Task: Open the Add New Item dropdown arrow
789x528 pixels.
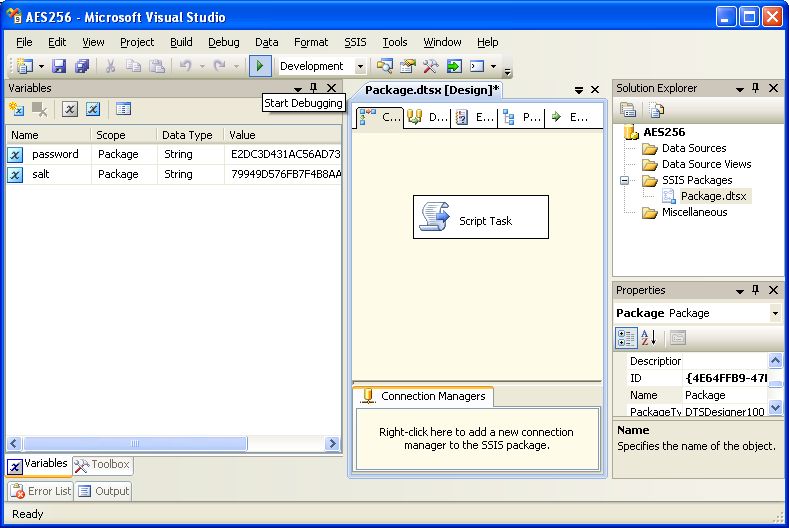Action: tap(41, 66)
